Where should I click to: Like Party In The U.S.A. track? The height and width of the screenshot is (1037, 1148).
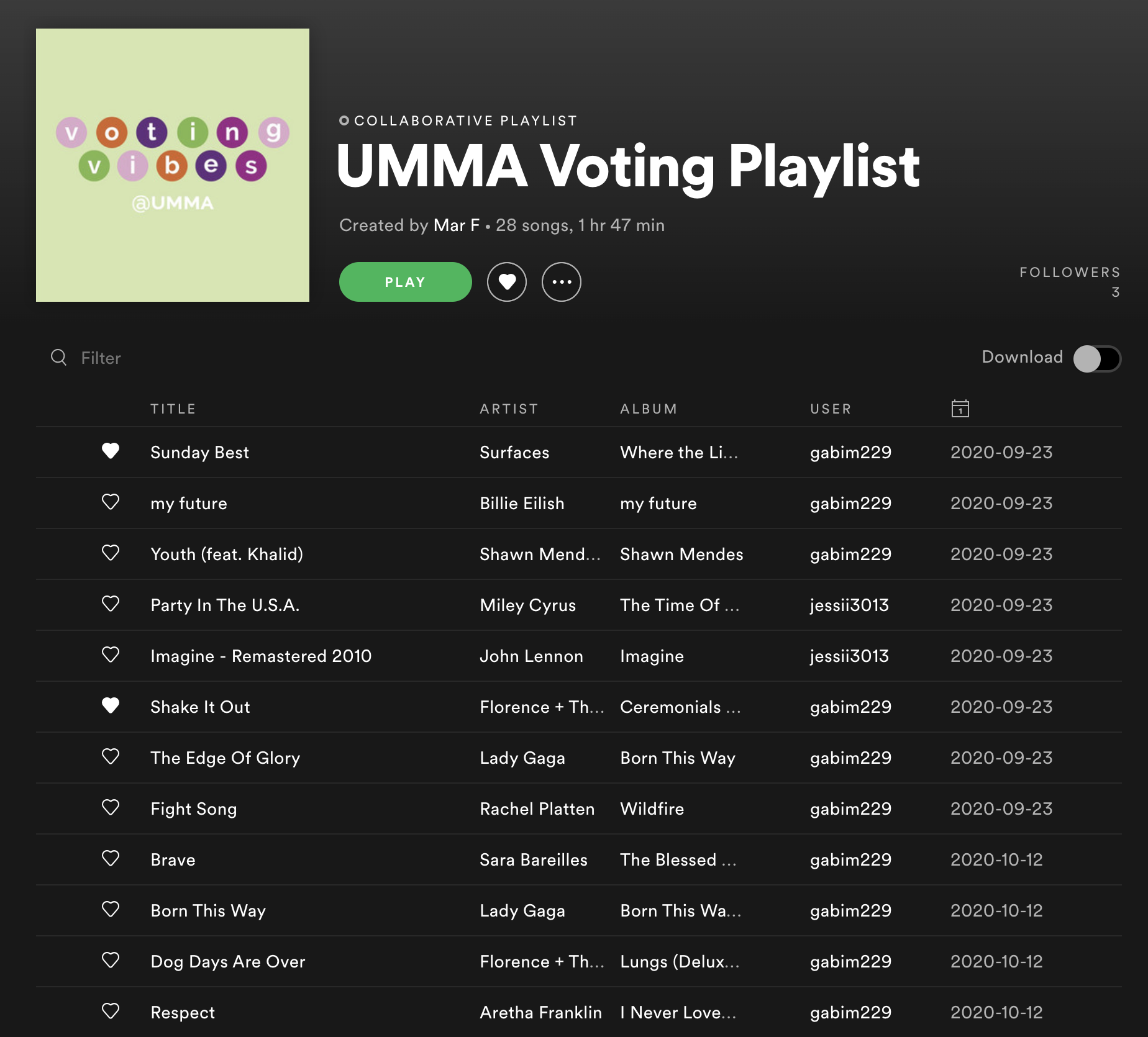(111, 604)
